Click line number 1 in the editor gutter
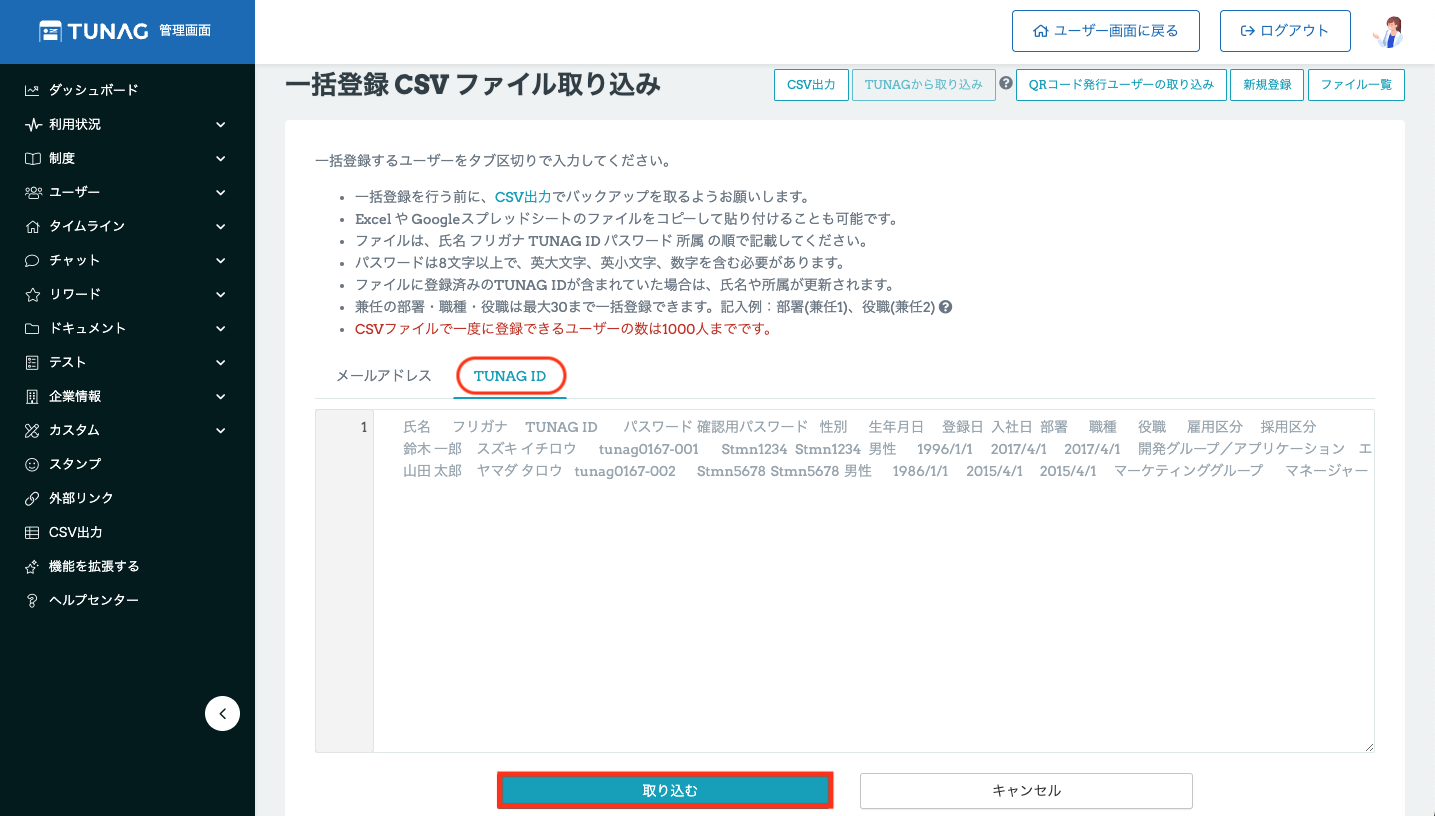 tap(364, 427)
